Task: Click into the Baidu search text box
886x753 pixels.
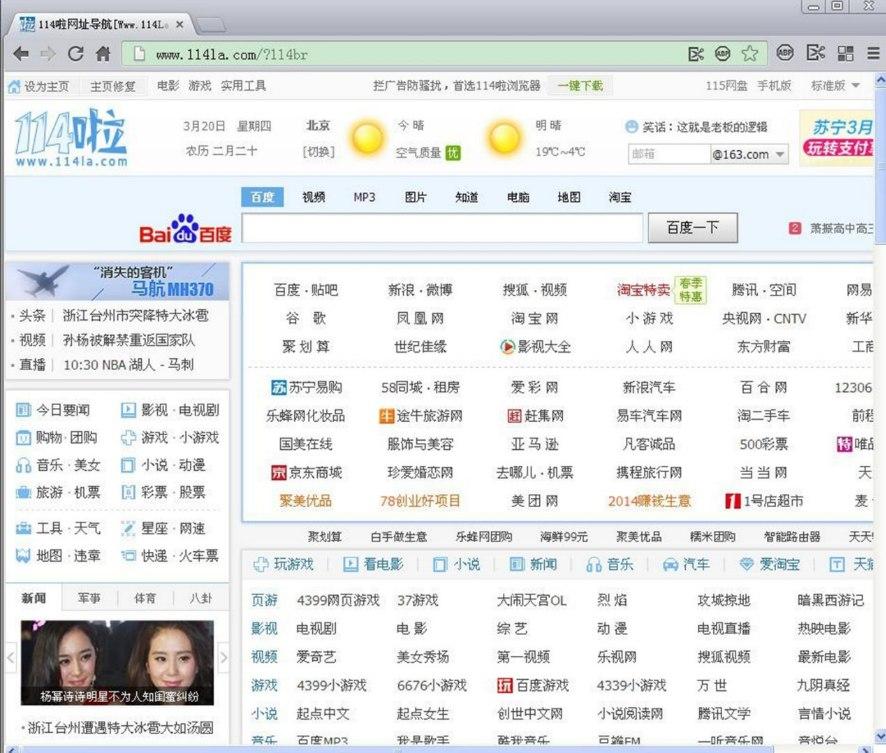Action: (x=442, y=228)
